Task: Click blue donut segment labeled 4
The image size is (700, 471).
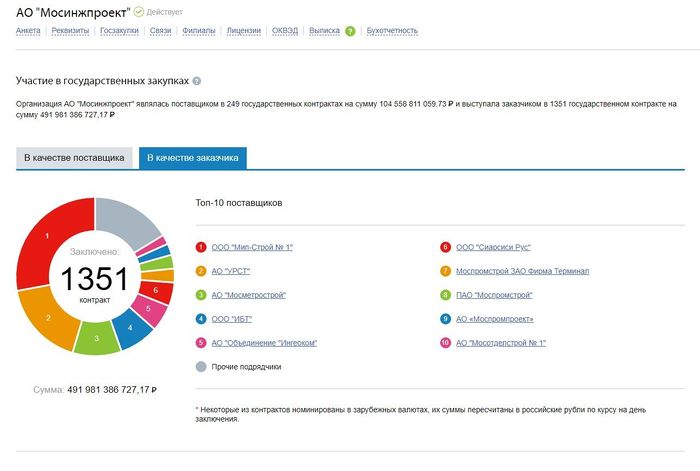Action: (x=130, y=328)
